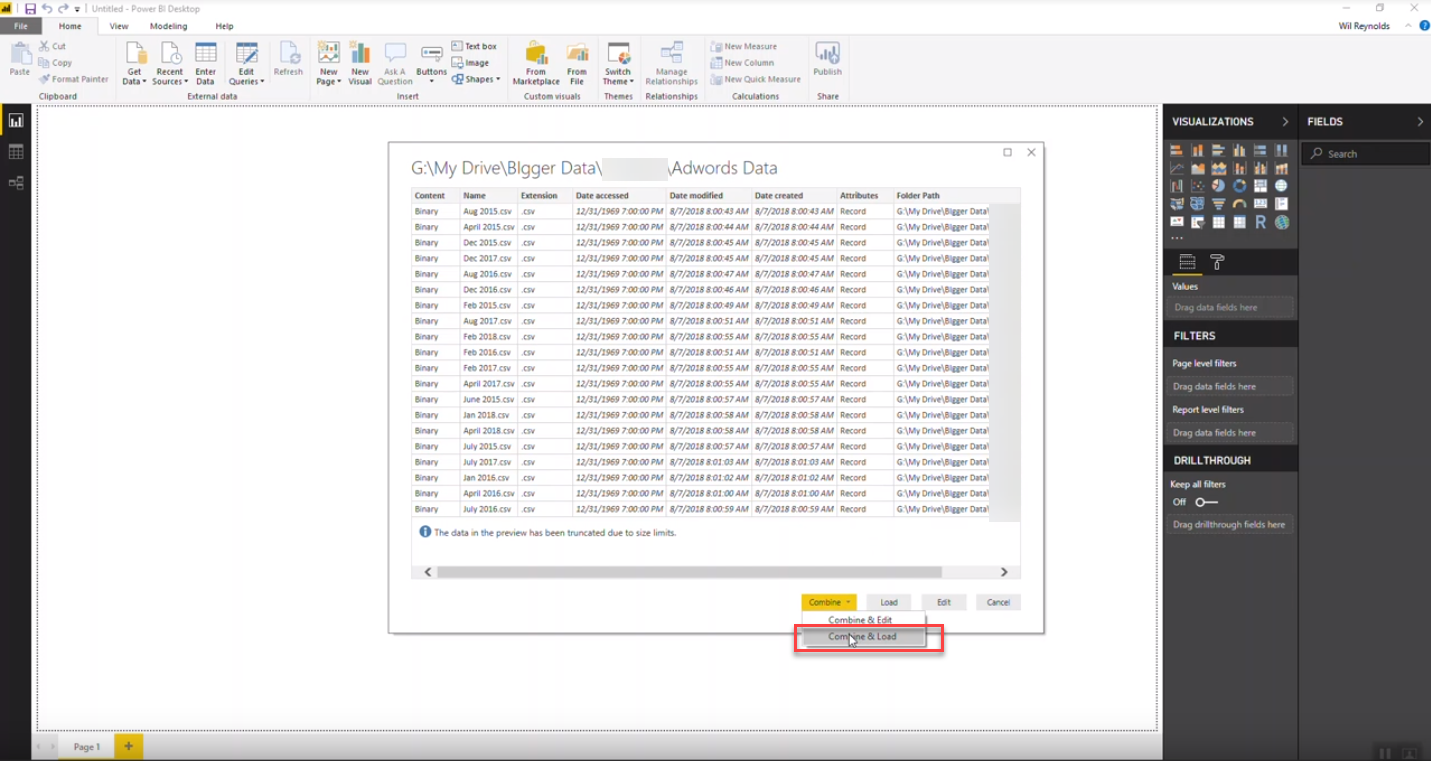Click the Load button in dialog

coord(889,602)
